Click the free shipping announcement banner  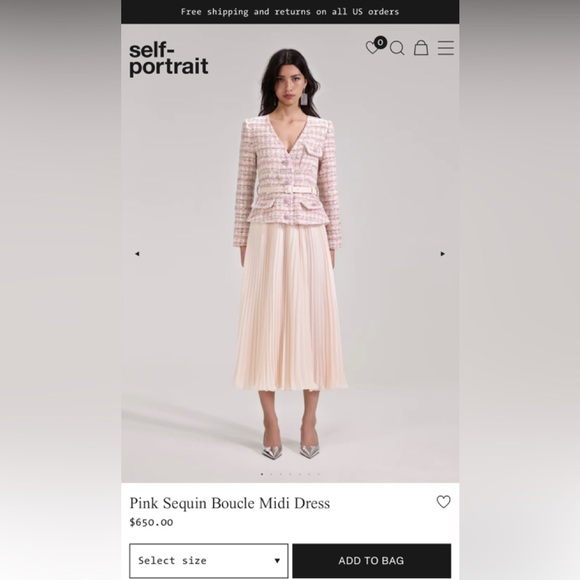tap(290, 12)
